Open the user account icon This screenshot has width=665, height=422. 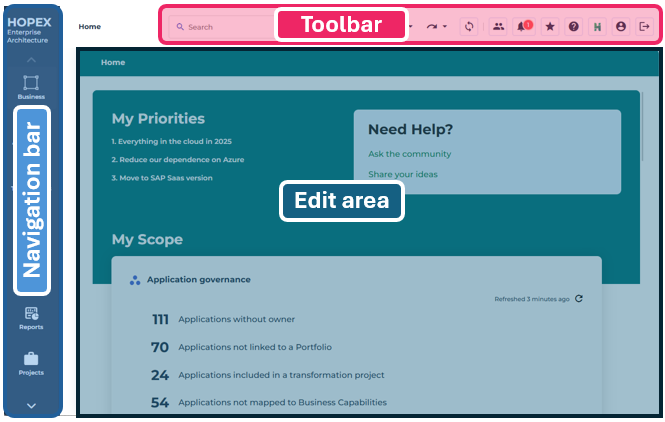pyautogui.click(x=621, y=27)
